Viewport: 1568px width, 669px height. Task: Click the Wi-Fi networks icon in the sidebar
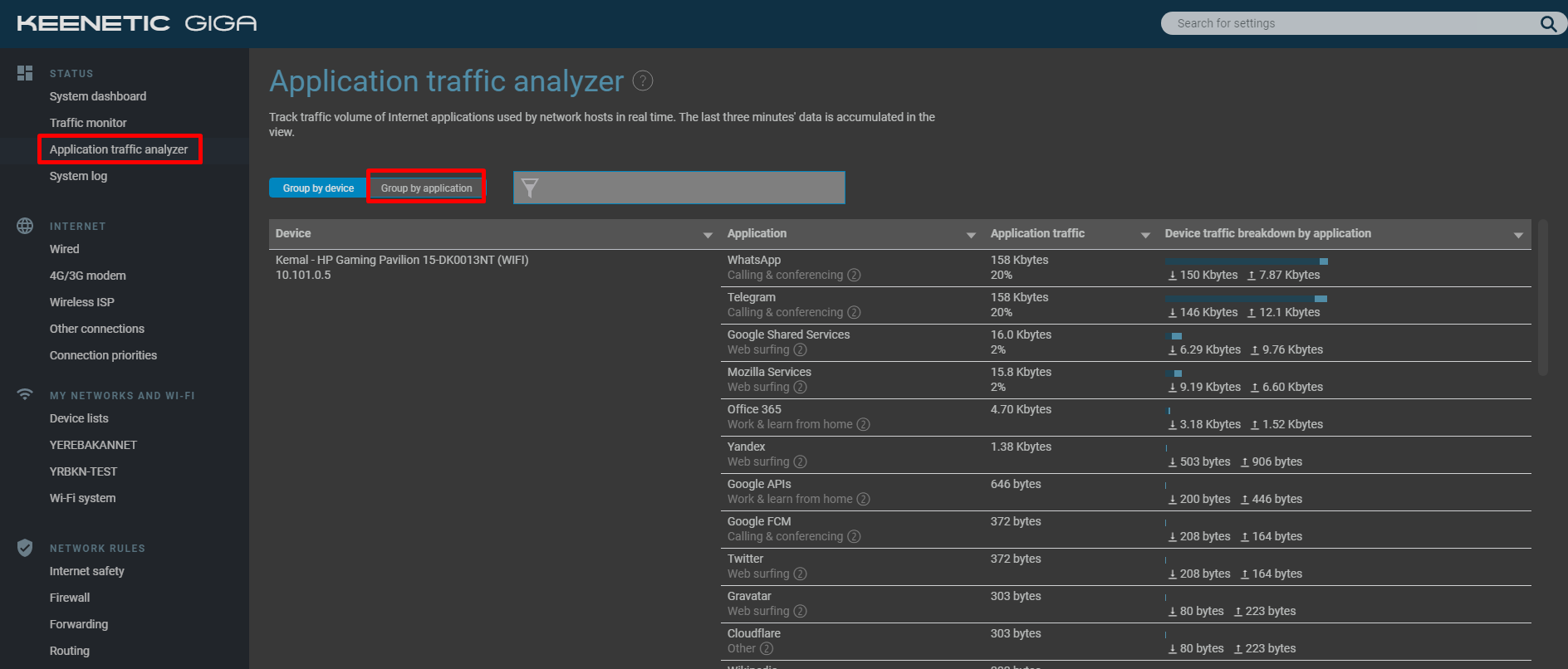tap(25, 394)
